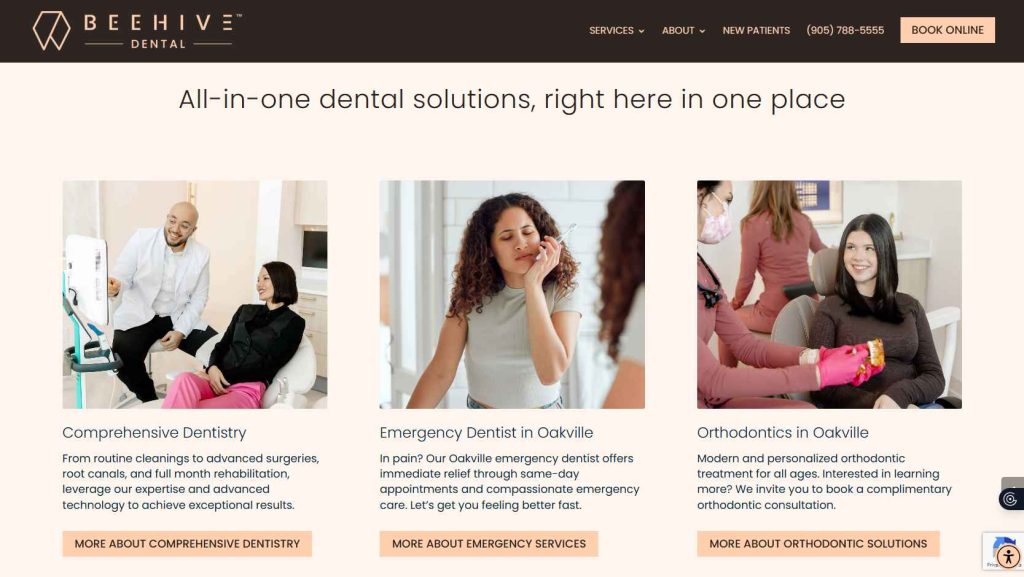Open the woman holding cheek photo
Screen dimensions: 1024x577
tap(512, 294)
